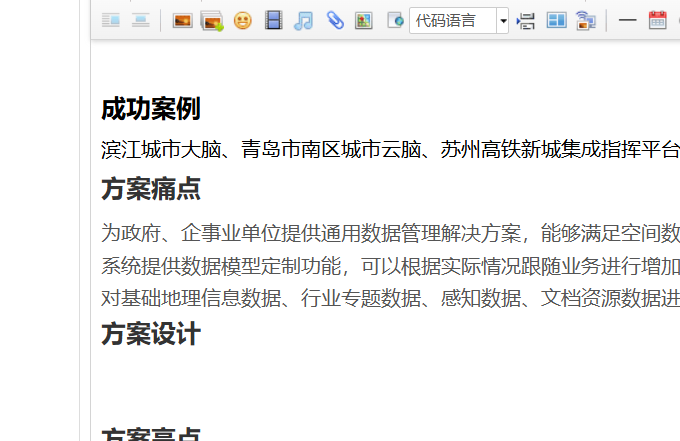
Task: Insert a video using the film icon
Action: pos(273,20)
